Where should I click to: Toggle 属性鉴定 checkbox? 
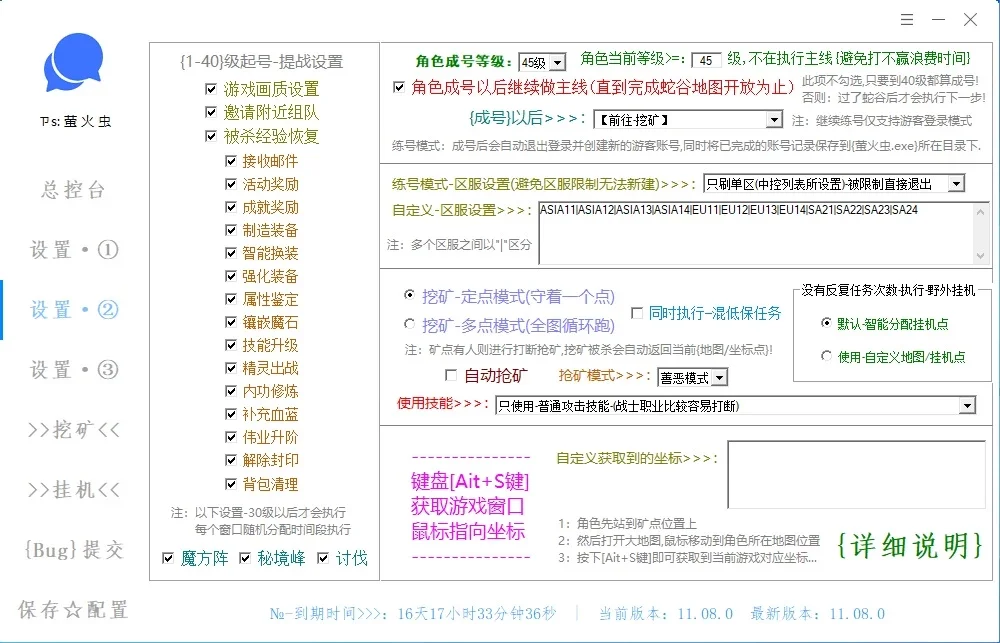[x=231, y=299]
